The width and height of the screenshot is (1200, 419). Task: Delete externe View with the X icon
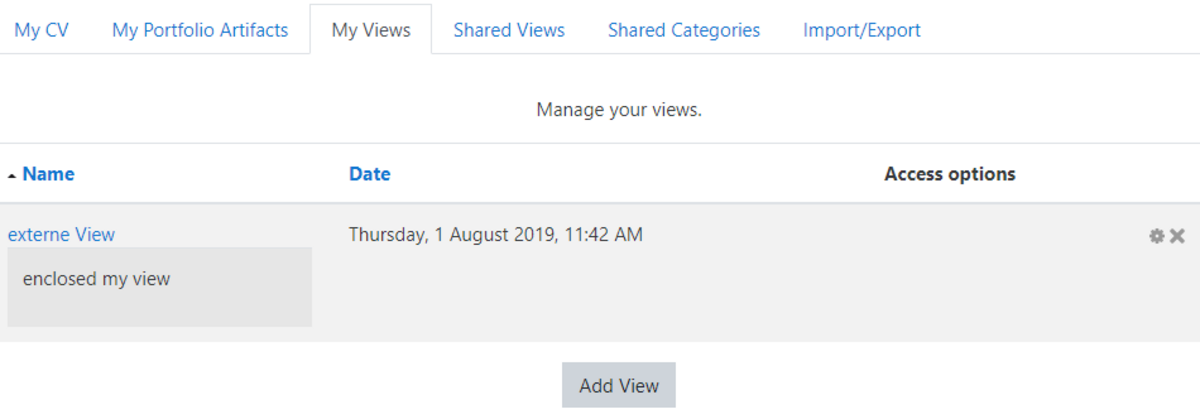coord(1177,236)
